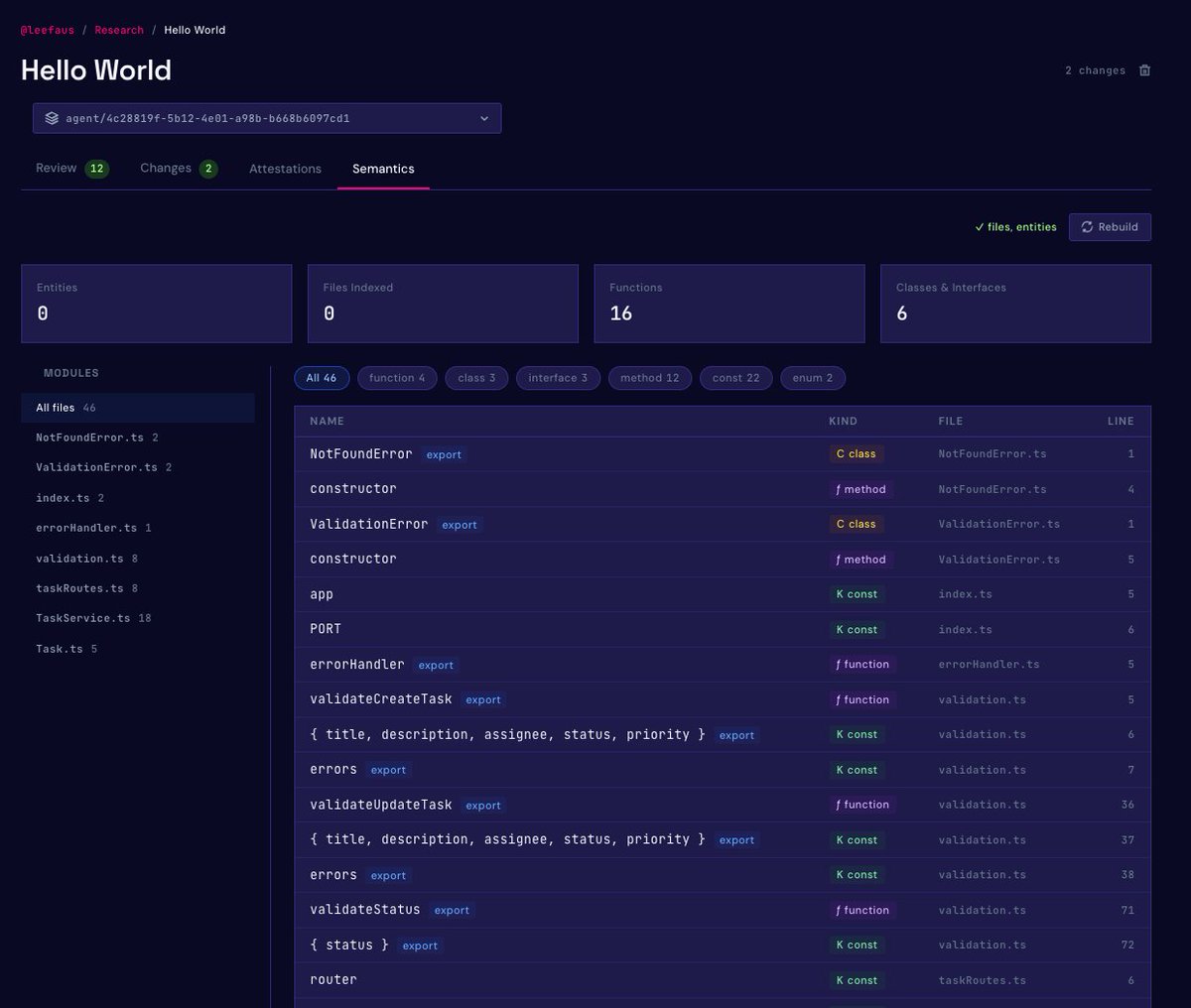
Task: Open the Attestations tab
Action: tap(285, 169)
